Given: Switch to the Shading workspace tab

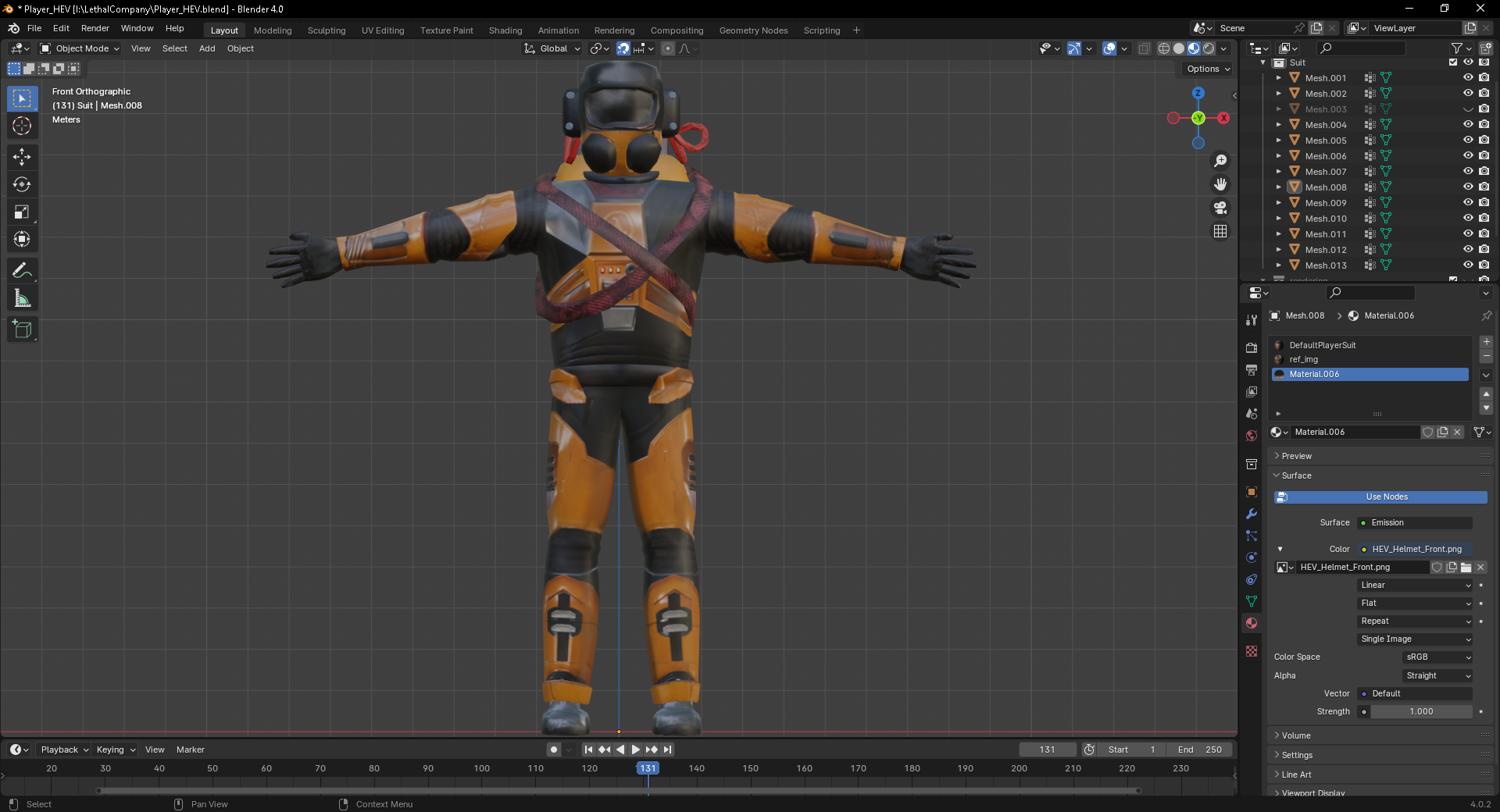Looking at the screenshot, I should (505, 30).
